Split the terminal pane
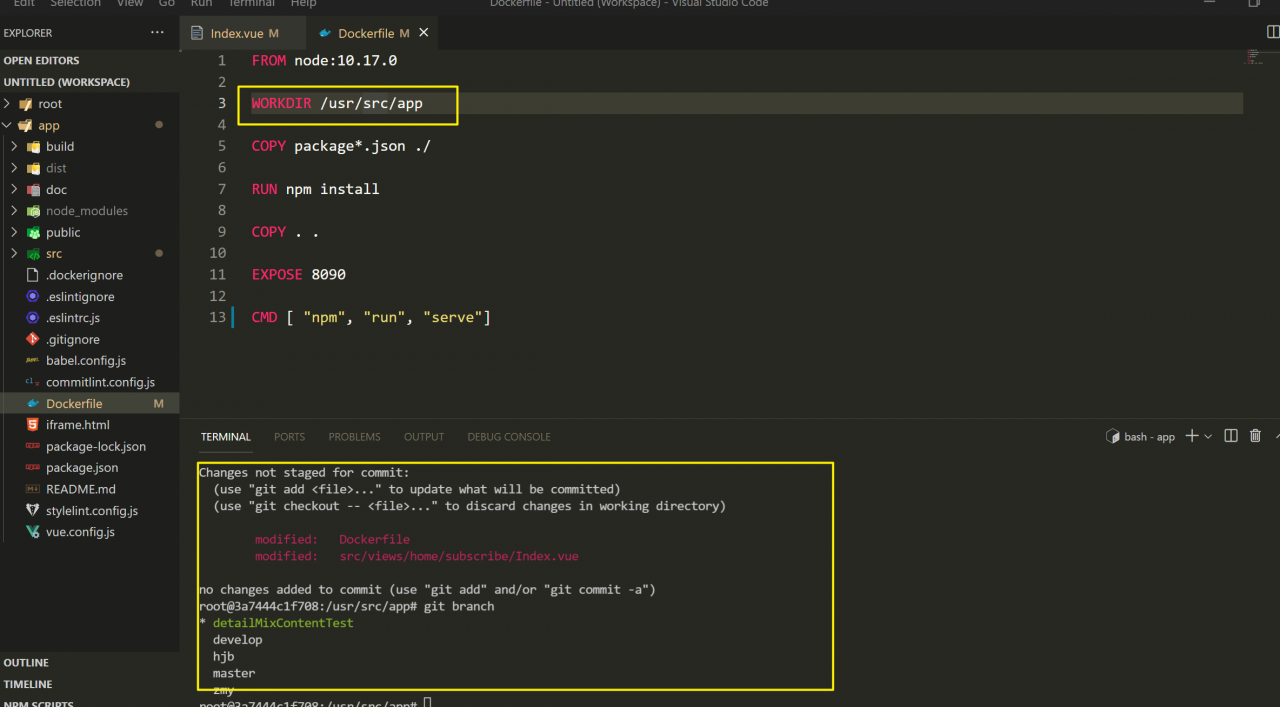The image size is (1280, 707). coord(1231,436)
